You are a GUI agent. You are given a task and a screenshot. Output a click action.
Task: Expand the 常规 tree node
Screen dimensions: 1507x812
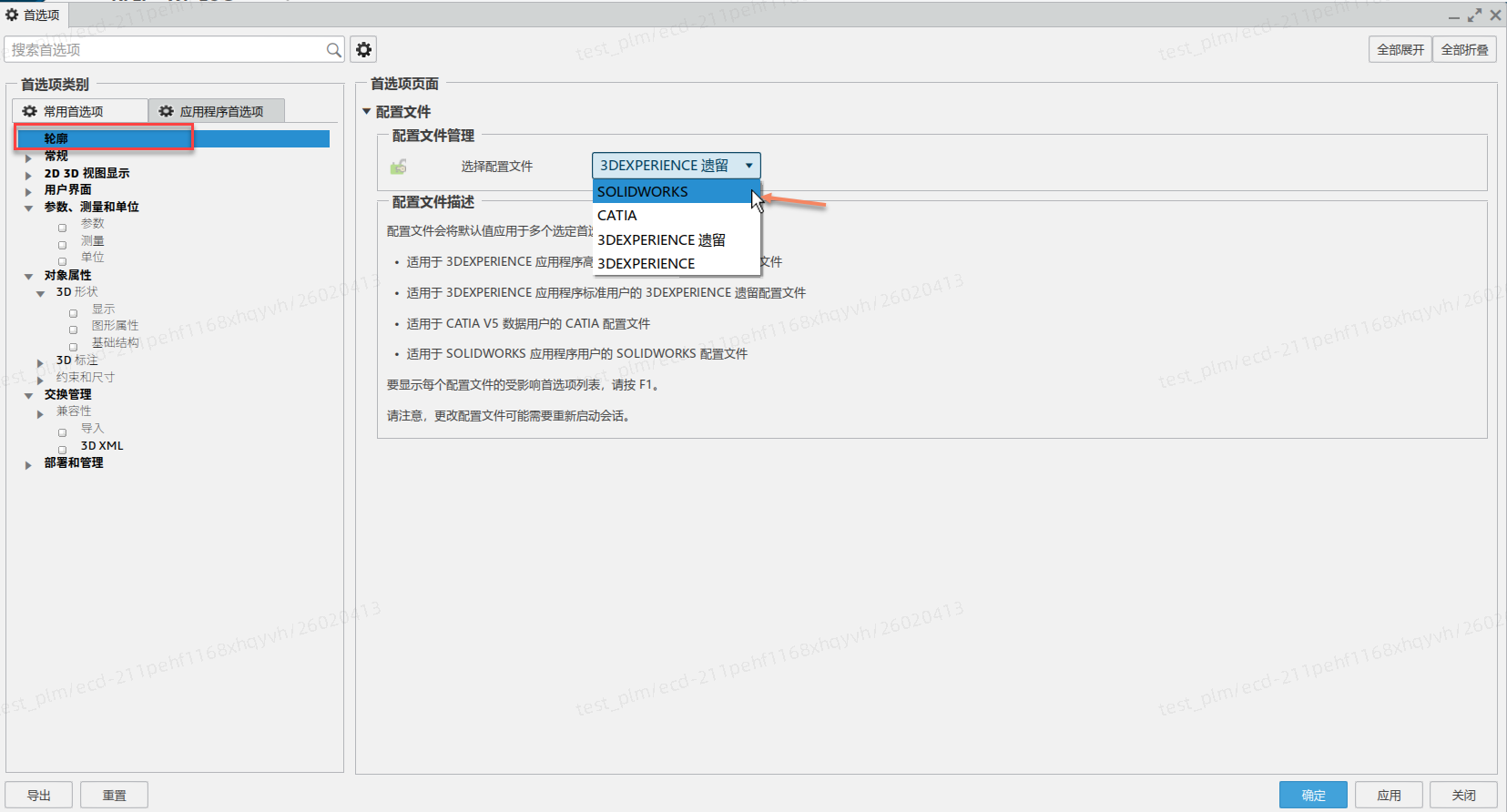tap(28, 157)
